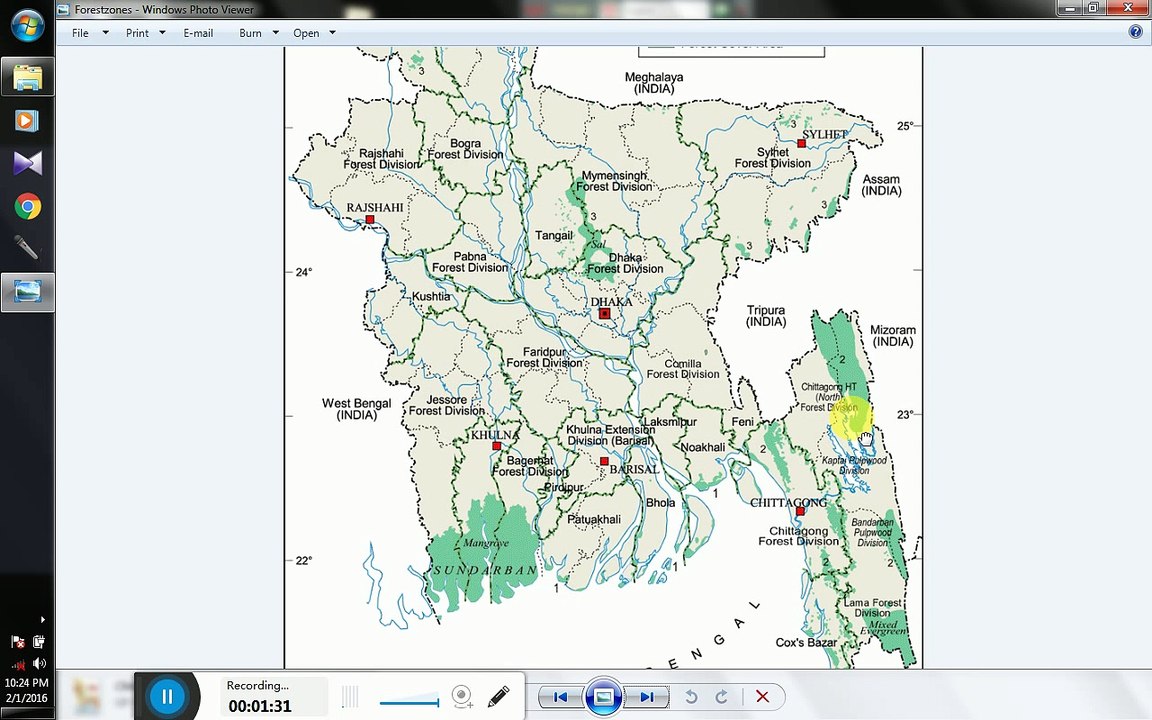This screenshot has height=720, width=1152.
Task: Click the Bogra Forest Division label
Action: click(x=465, y=149)
